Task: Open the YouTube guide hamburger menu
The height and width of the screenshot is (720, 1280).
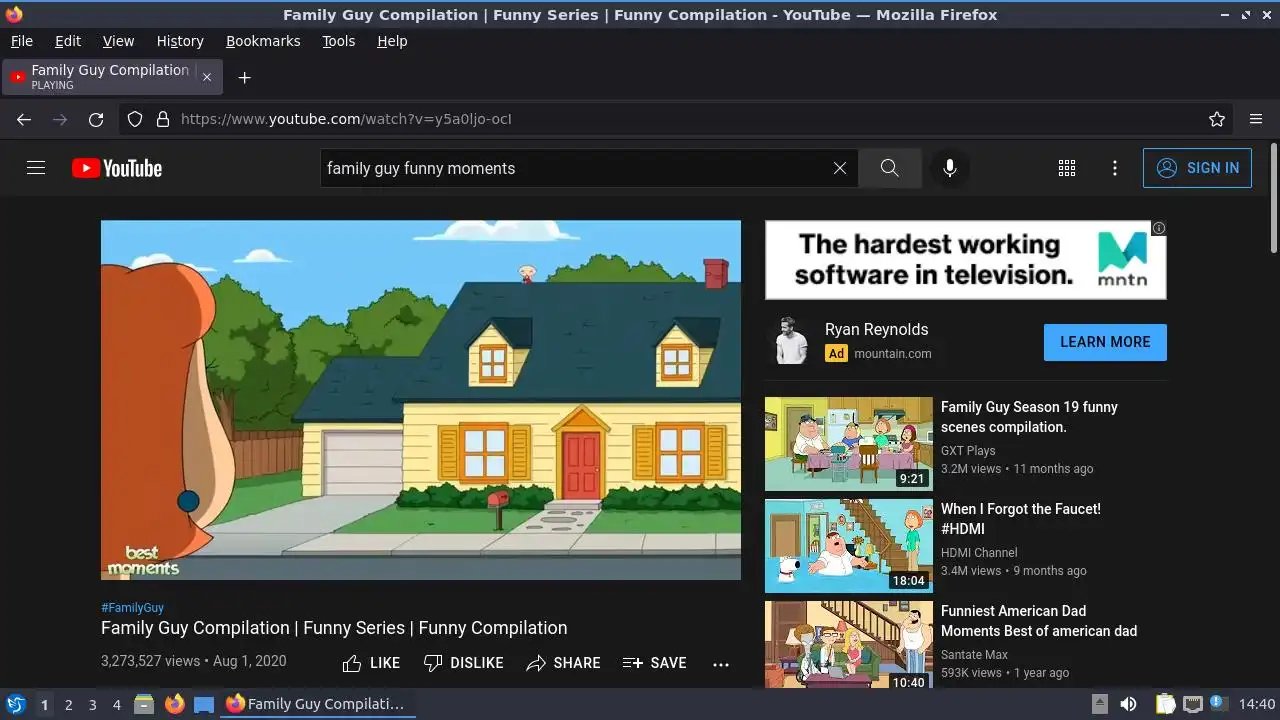Action: [36, 168]
